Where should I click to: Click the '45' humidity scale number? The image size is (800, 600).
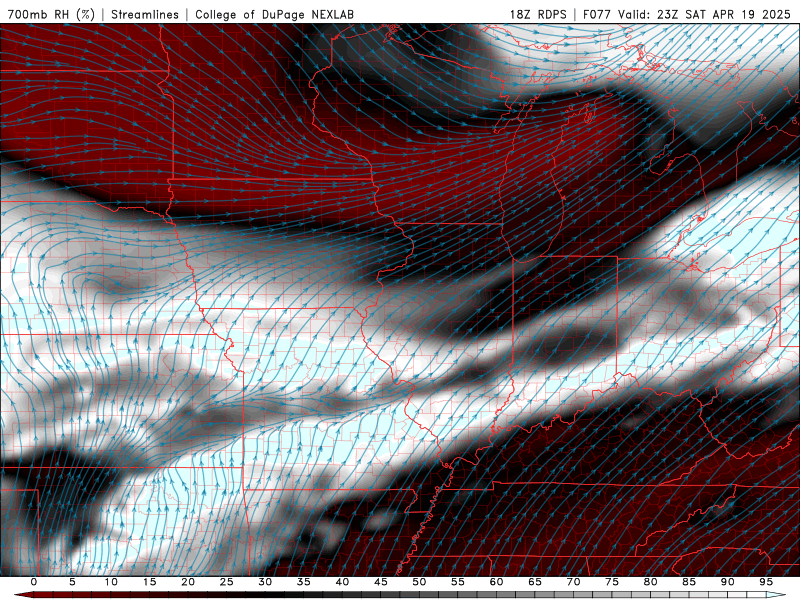coord(381,582)
